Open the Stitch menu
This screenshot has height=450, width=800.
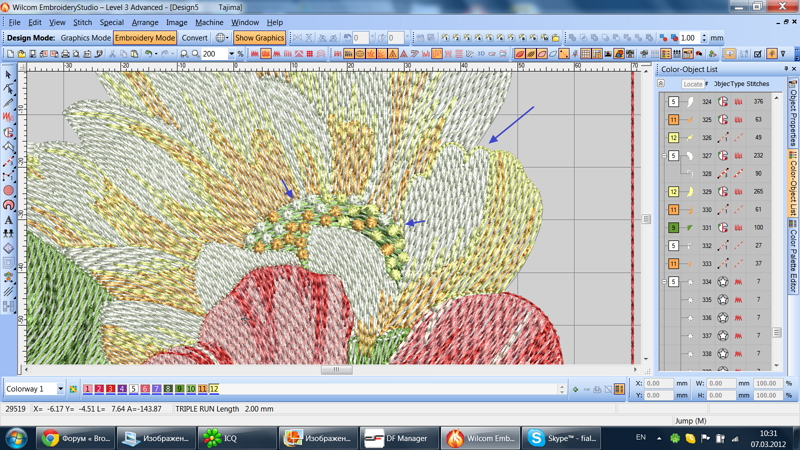coord(82,22)
